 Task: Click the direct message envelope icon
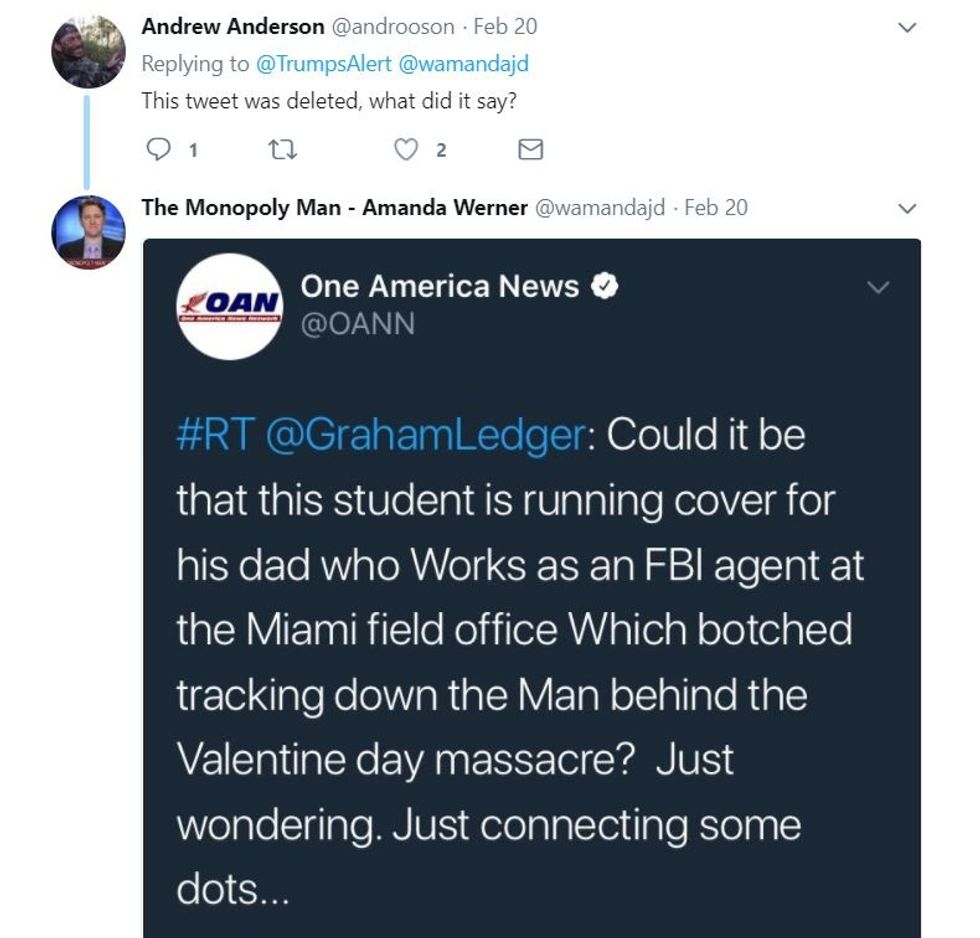(531, 150)
